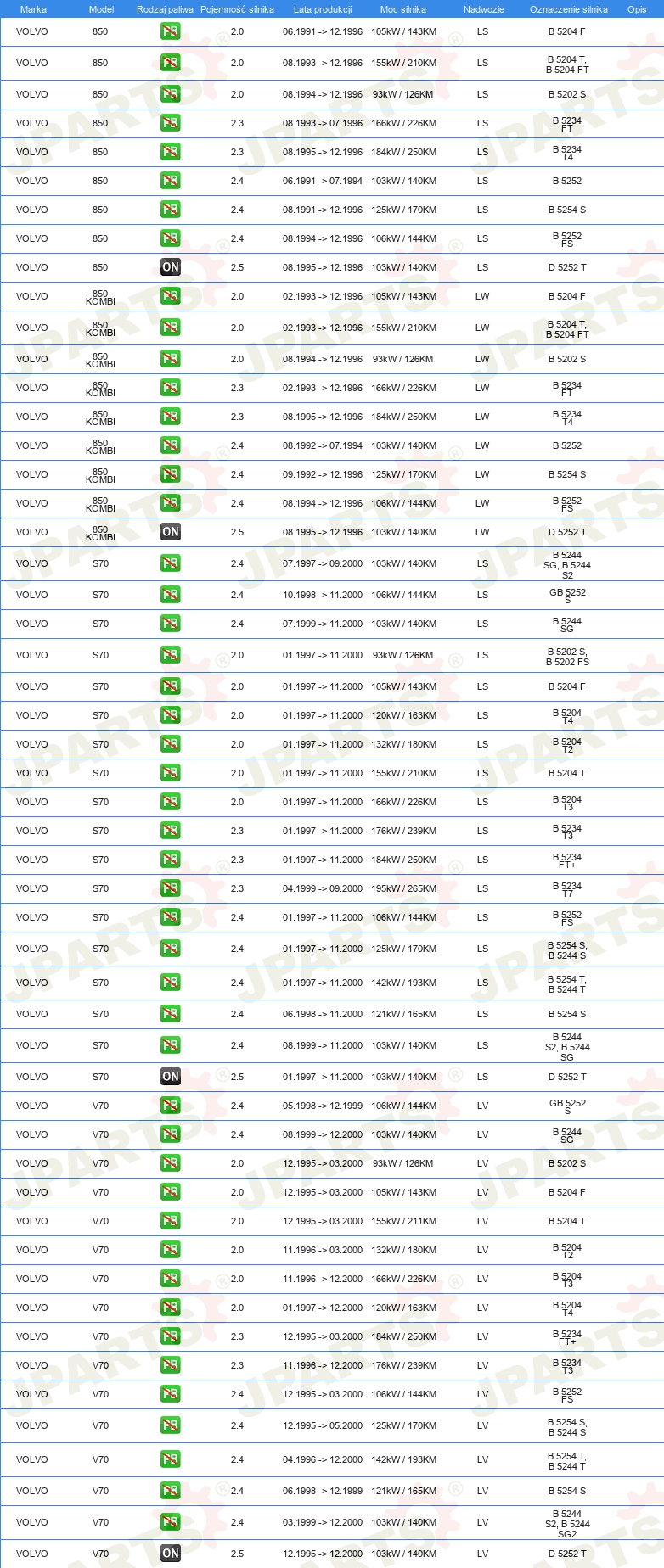Click petrol icon in V70 03.1999 -> 12.2000 row
This screenshot has width=664, height=1568.
point(171,1522)
